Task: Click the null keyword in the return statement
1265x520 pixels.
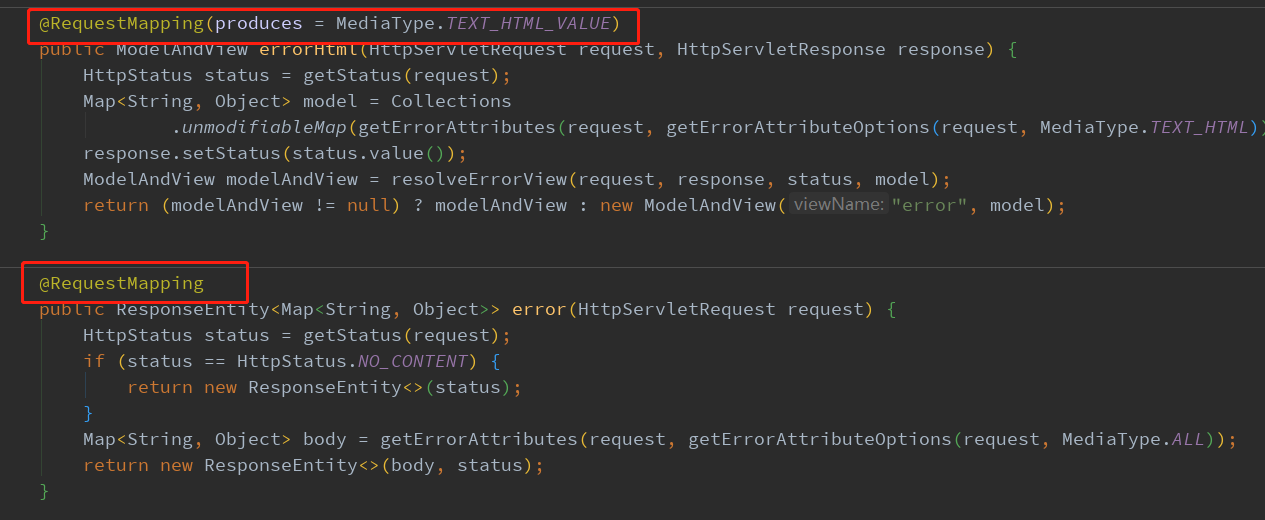Action: click(368, 205)
